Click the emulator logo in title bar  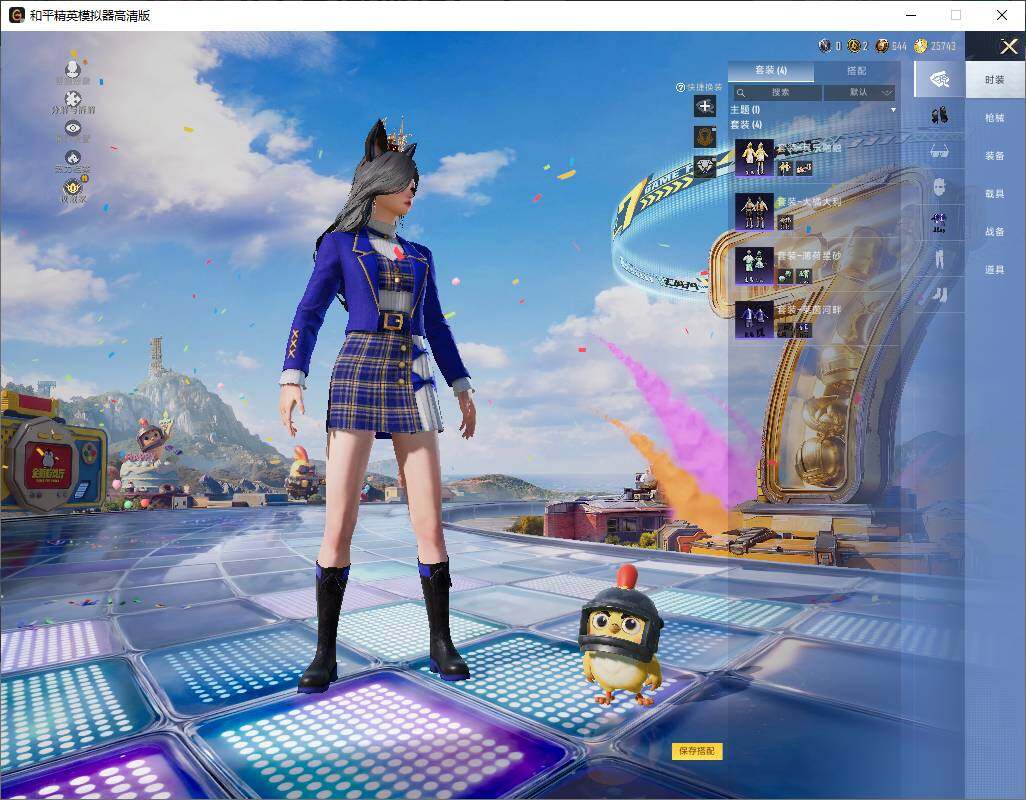coord(16,15)
